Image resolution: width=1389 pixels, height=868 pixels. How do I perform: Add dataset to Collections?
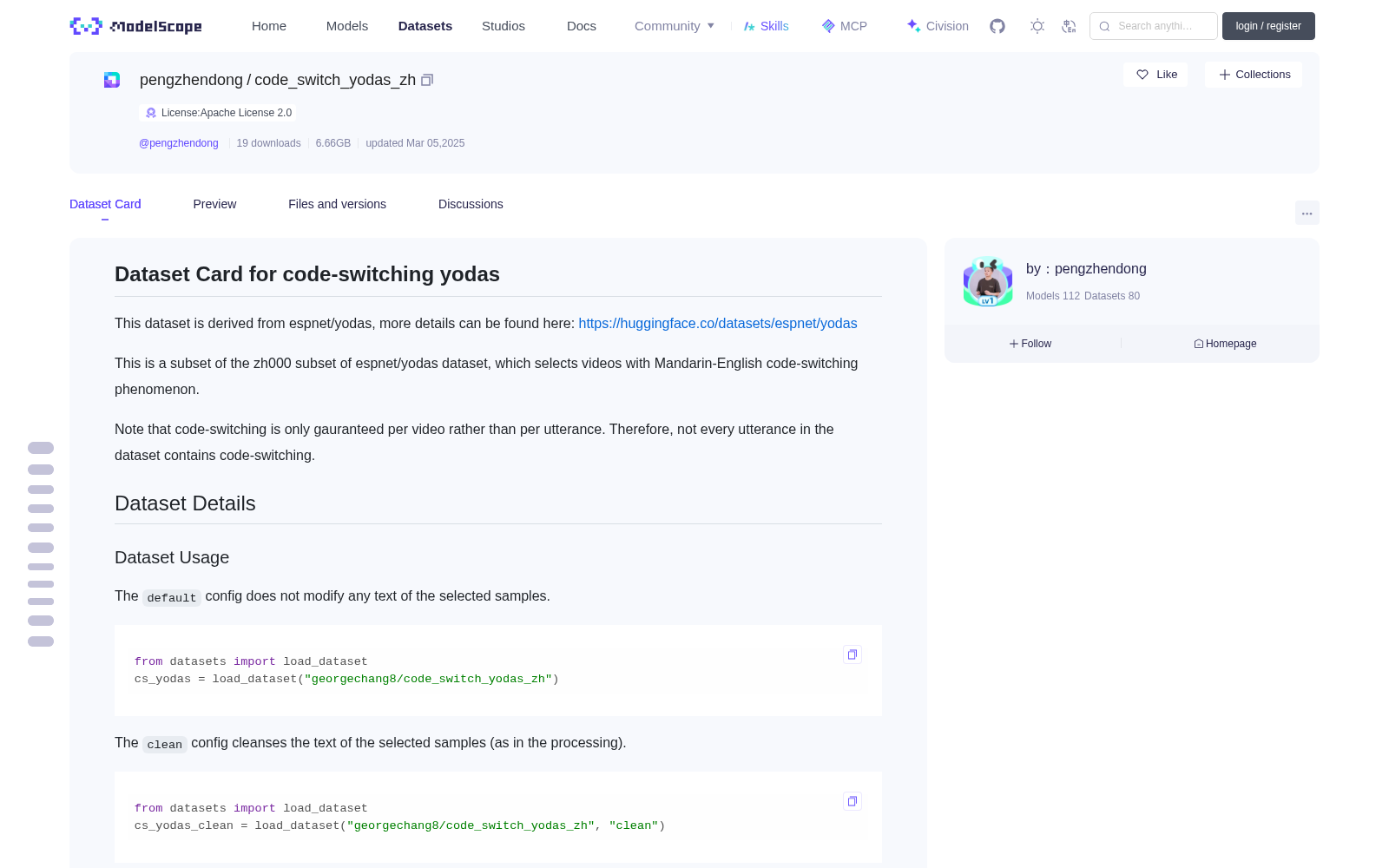(1254, 75)
